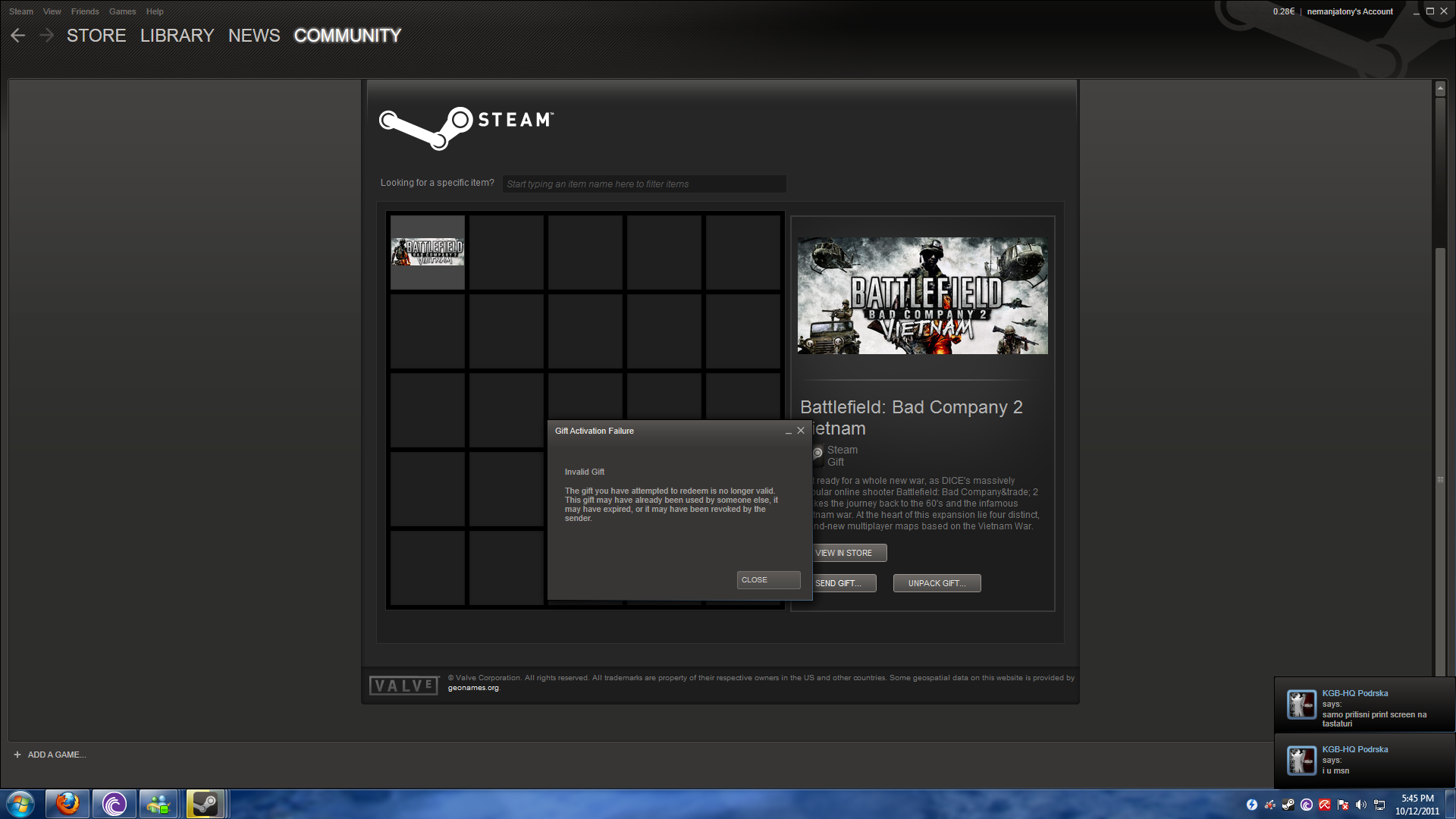Click volume speaker tray icon

click(x=1361, y=805)
